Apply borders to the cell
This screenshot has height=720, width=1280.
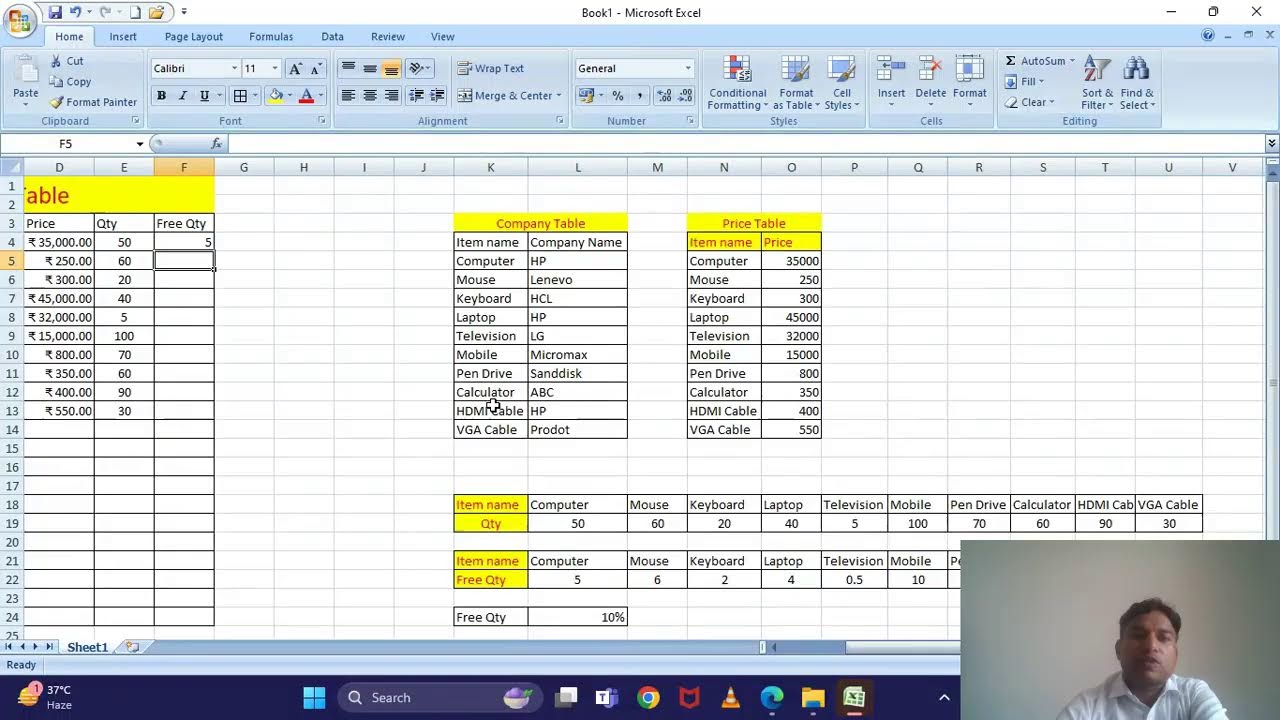(x=240, y=96)
